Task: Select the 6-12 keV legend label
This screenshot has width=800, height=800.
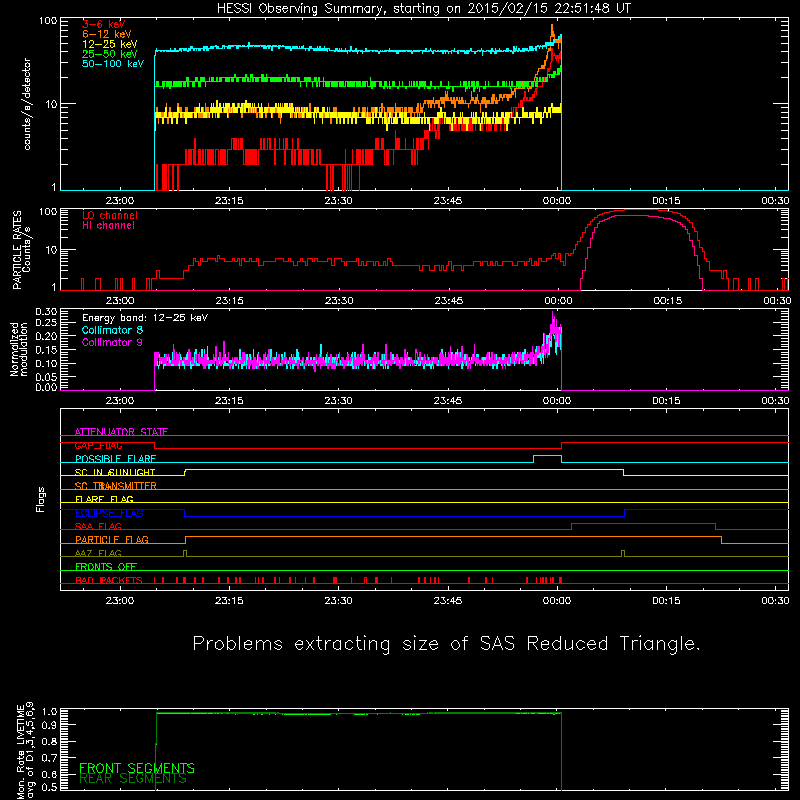Action: (x=107, y=34)
